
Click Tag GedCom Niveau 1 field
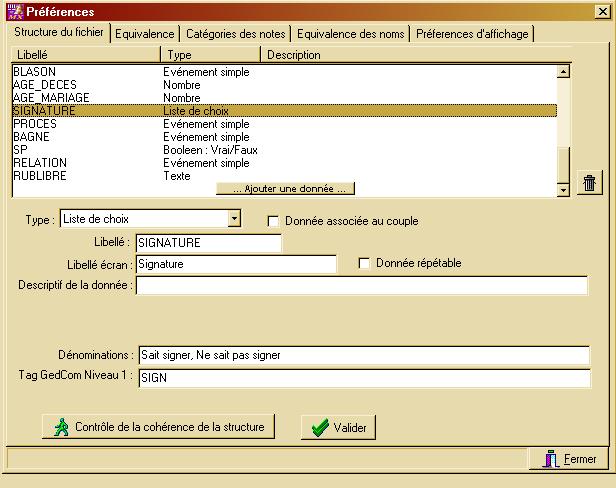click(x=364, y=378)
